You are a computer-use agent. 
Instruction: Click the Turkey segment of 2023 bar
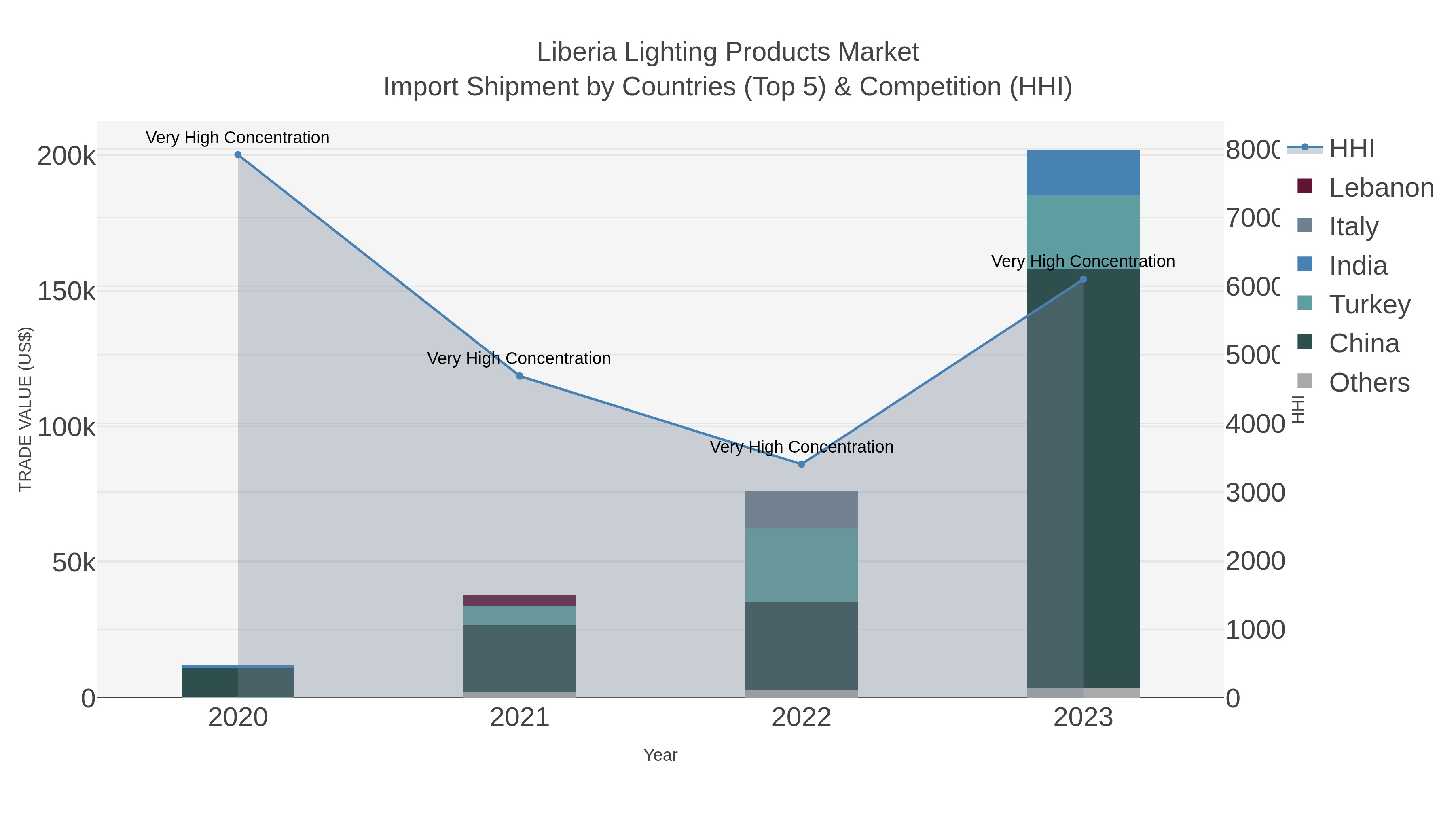pos(1083,232)
